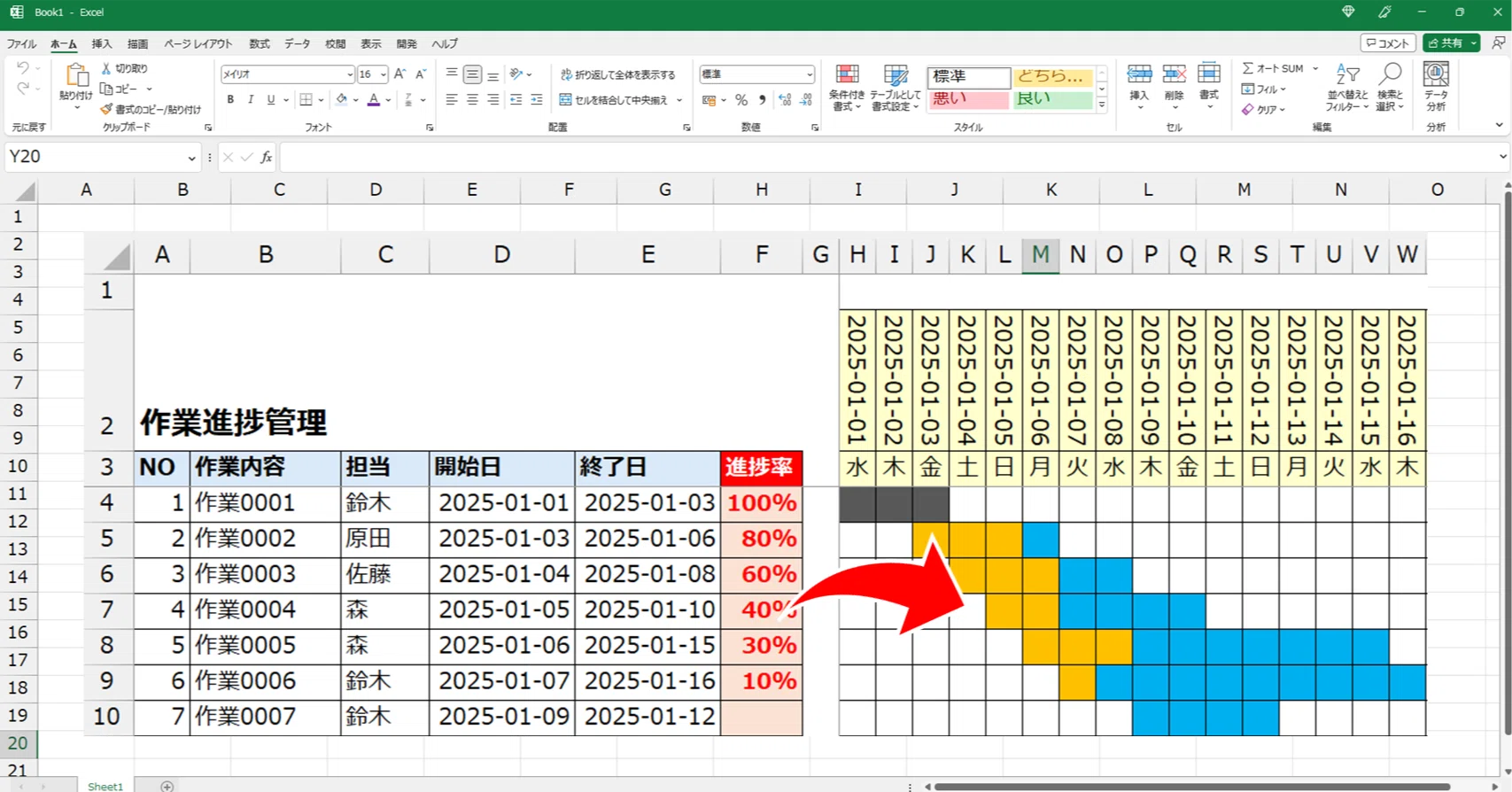Toggle Italic formatting
Viewport: 1512px width, 792px height.
[x=251, y=100]
